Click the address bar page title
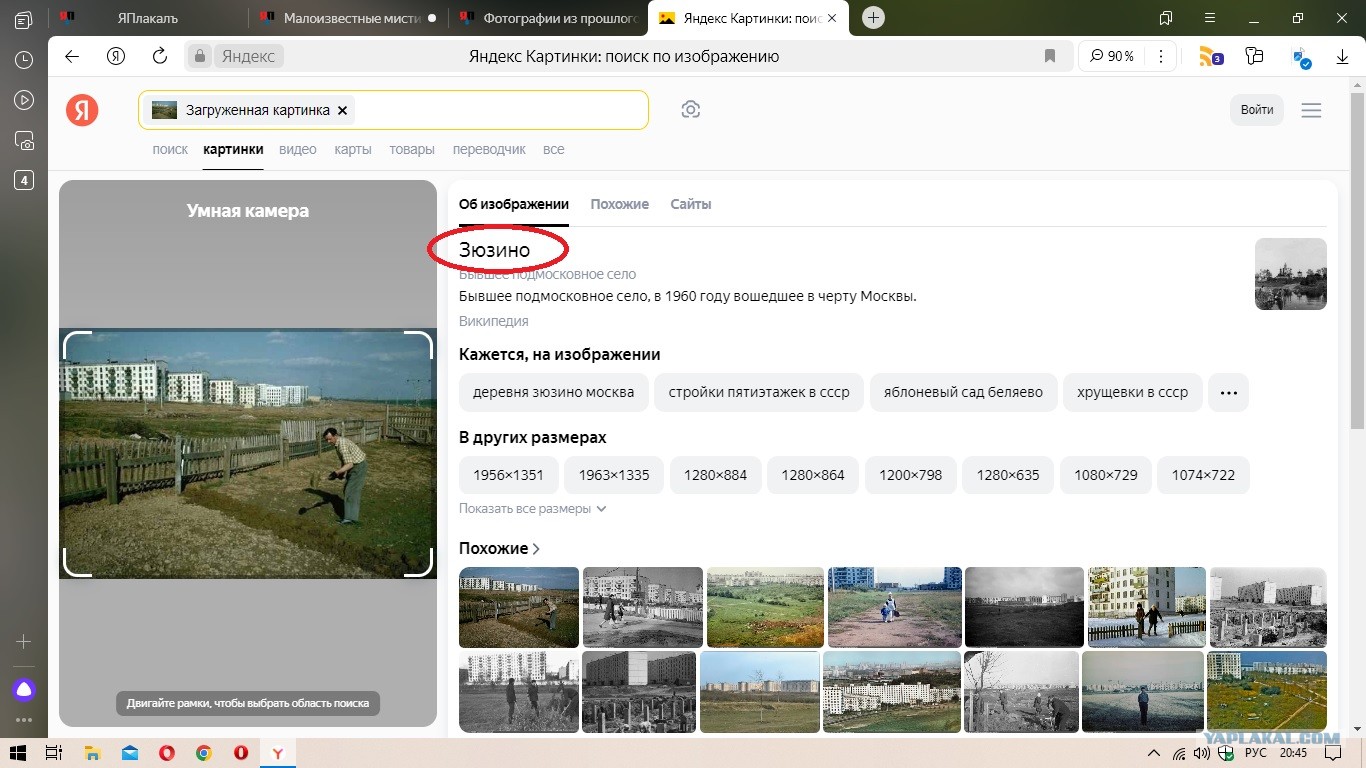Screen dimensions: 1366x768 coord(623,56)
